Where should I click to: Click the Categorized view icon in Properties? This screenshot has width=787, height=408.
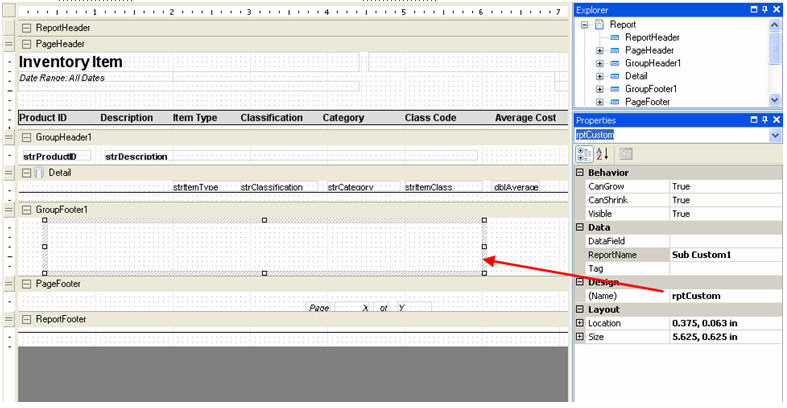585,154
